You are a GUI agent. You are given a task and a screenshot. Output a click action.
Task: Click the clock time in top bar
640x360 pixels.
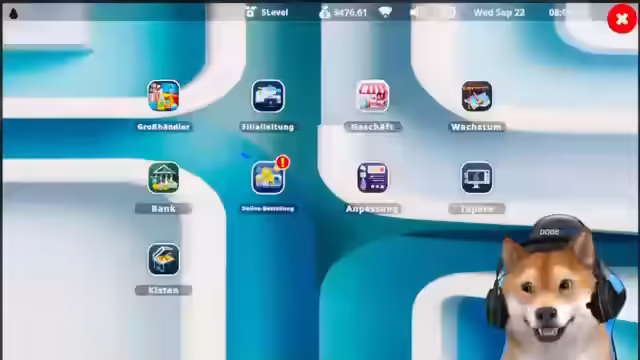pos(558,13)
